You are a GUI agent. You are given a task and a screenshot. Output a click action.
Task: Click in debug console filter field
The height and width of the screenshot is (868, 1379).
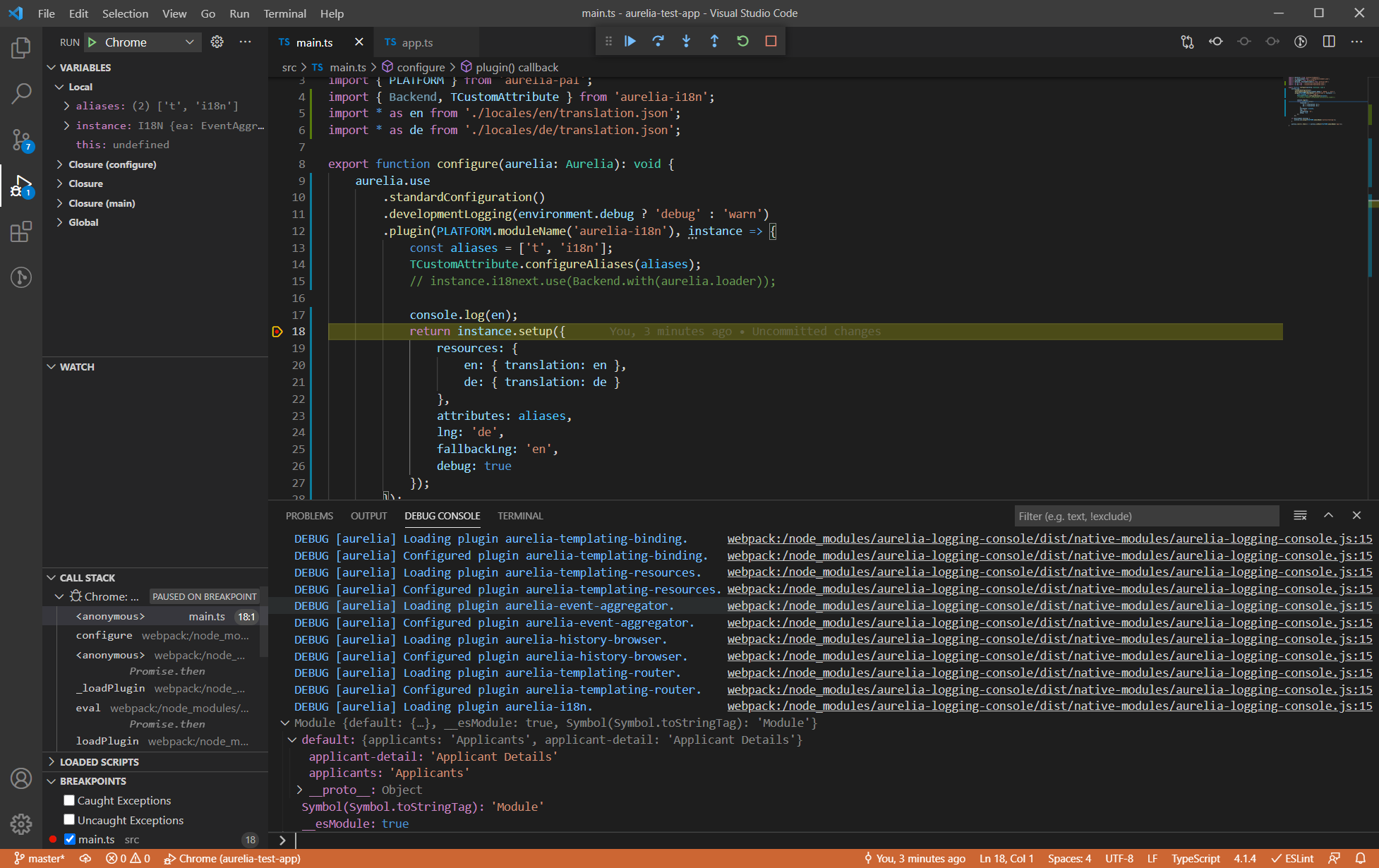[x=1147, y=516]
